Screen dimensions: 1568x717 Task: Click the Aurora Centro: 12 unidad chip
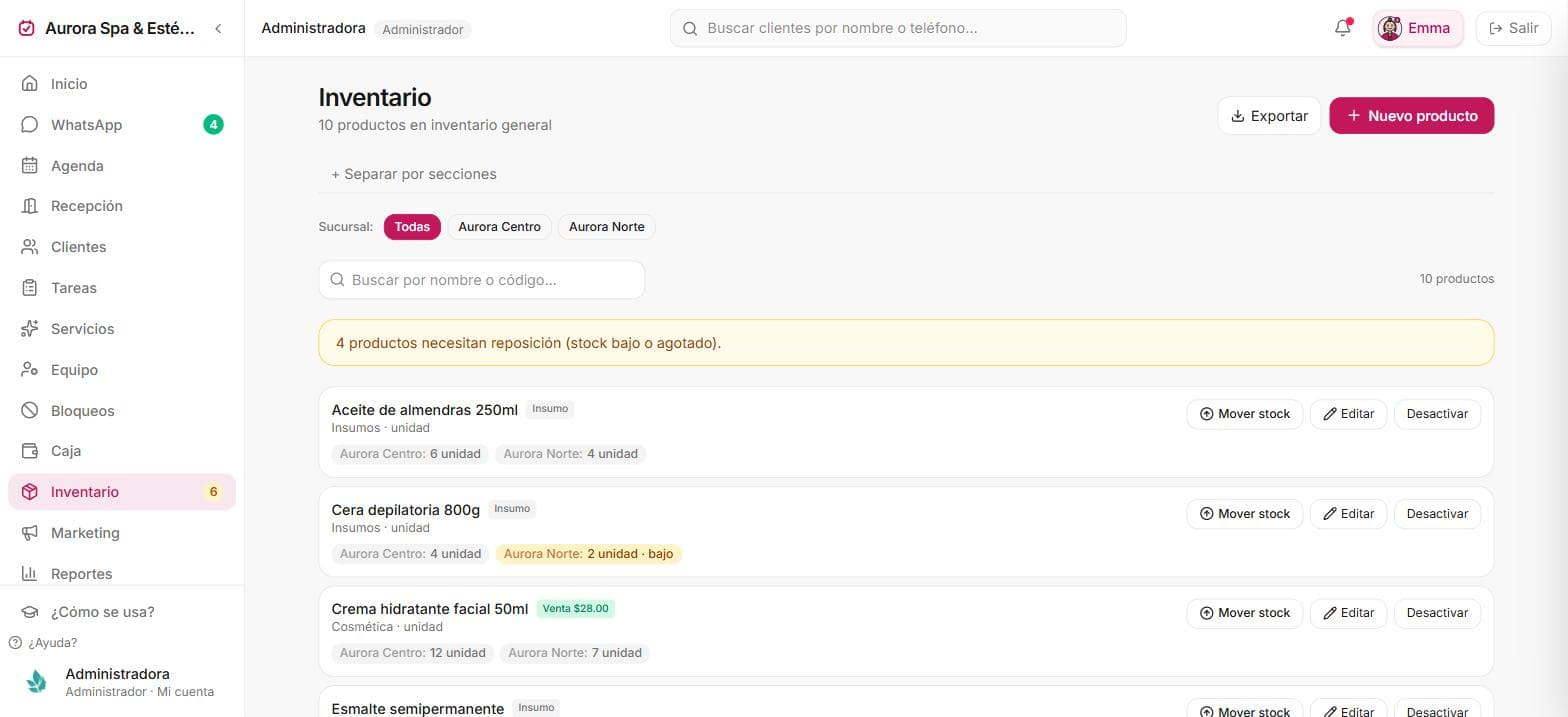(x=412, y=653)
